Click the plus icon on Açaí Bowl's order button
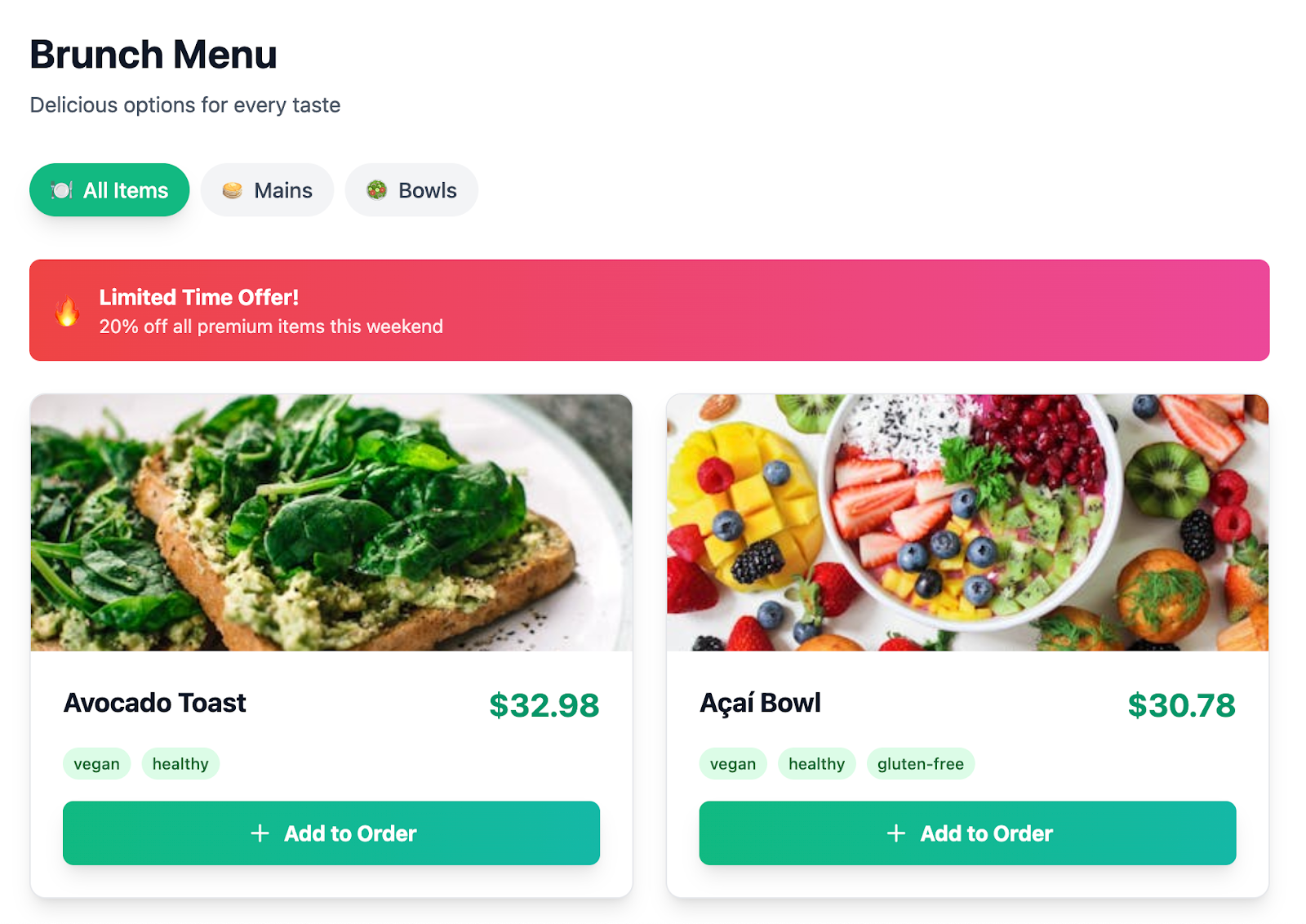The height and width of the screenshot is (924, 1306). coord(894,833)
